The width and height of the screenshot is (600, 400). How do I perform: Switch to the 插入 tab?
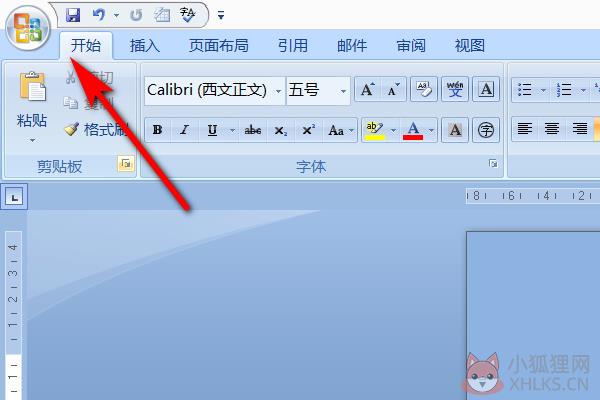click(x=145, y=46)
